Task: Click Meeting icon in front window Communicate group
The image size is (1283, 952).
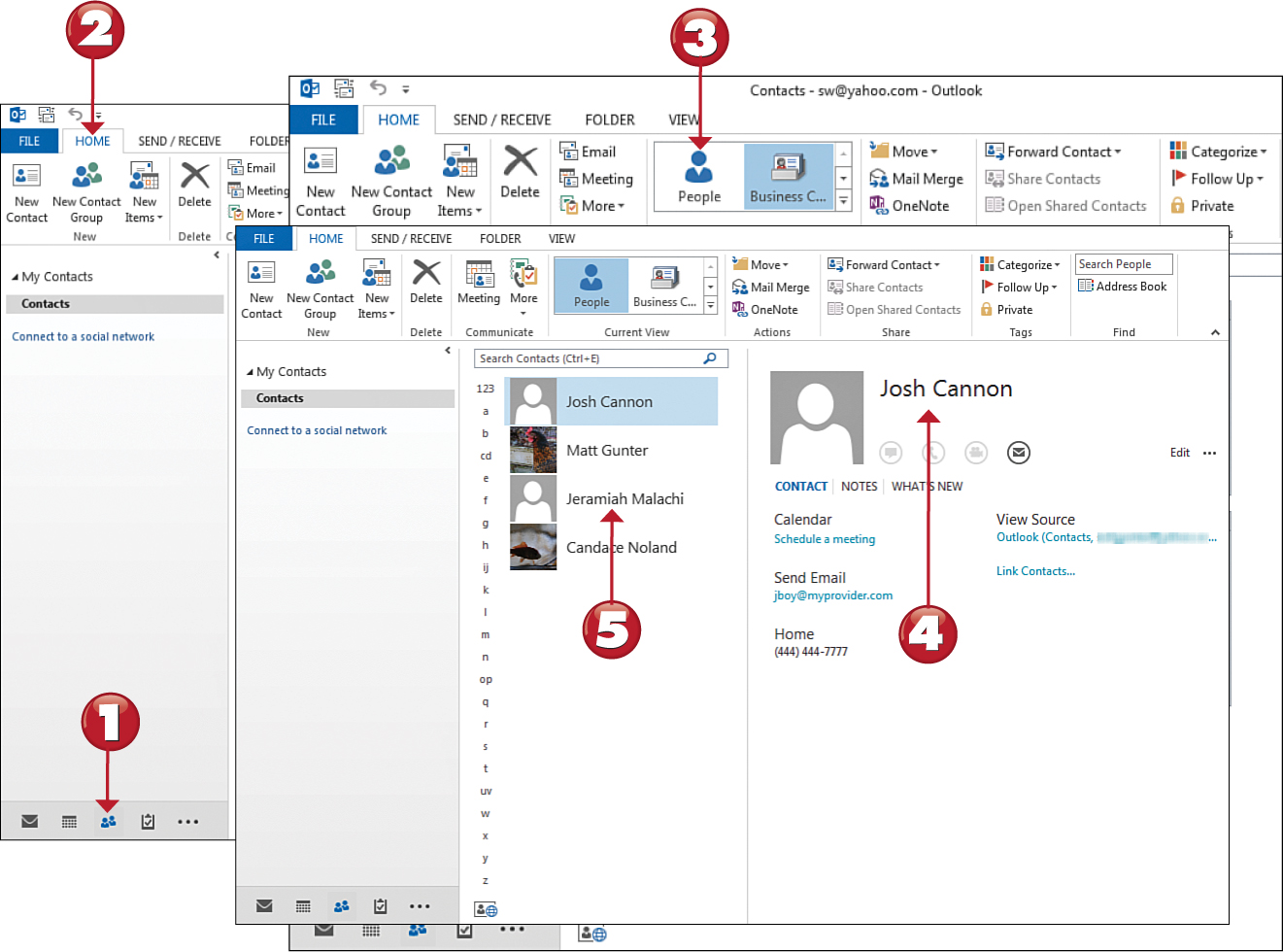Action: (x=479, y=282)
